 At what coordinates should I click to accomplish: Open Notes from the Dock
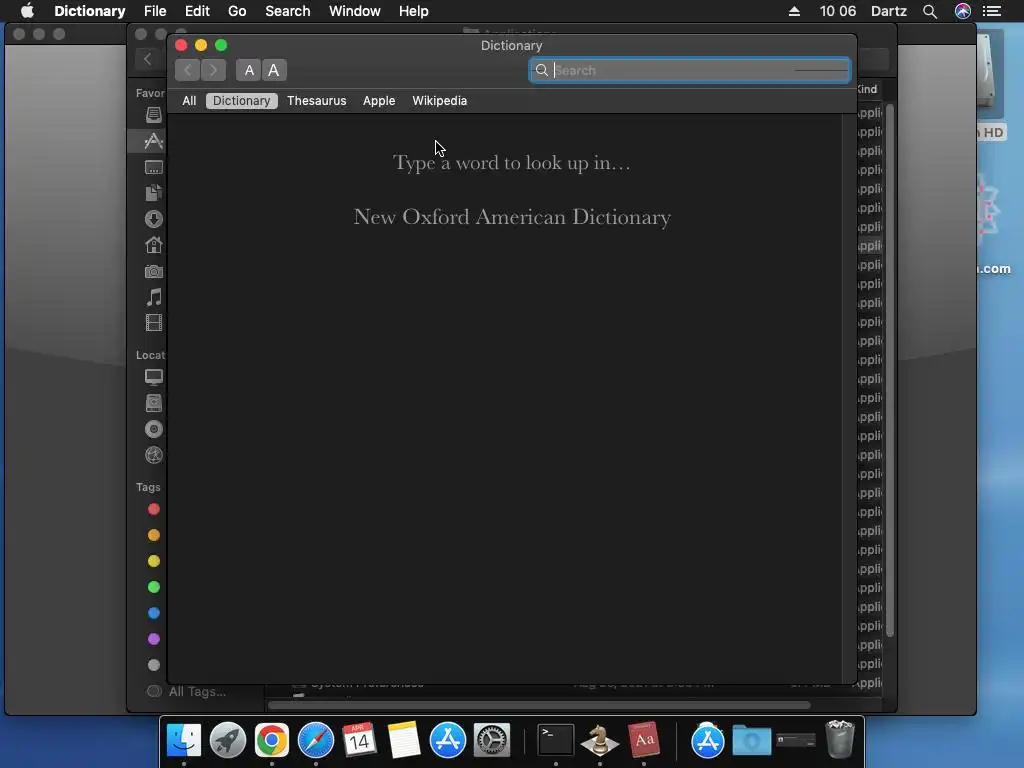(404, 741)
